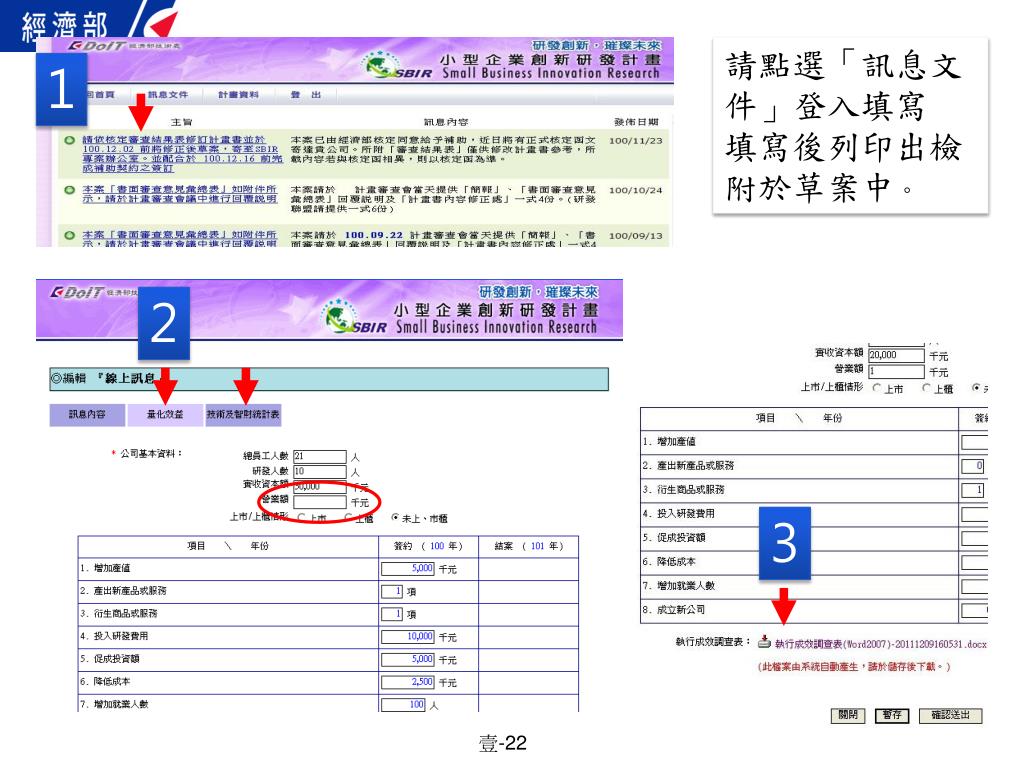Click 實收資本額 field showing 20,000
The height and width of the screenshot is (768, 1024).
coord(896,355)
